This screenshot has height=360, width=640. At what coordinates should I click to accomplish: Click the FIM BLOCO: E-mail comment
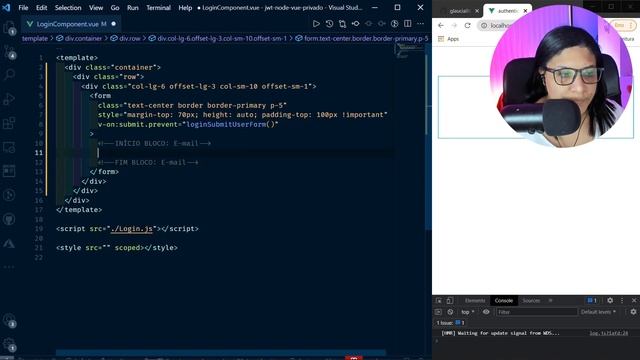point(148,162)
